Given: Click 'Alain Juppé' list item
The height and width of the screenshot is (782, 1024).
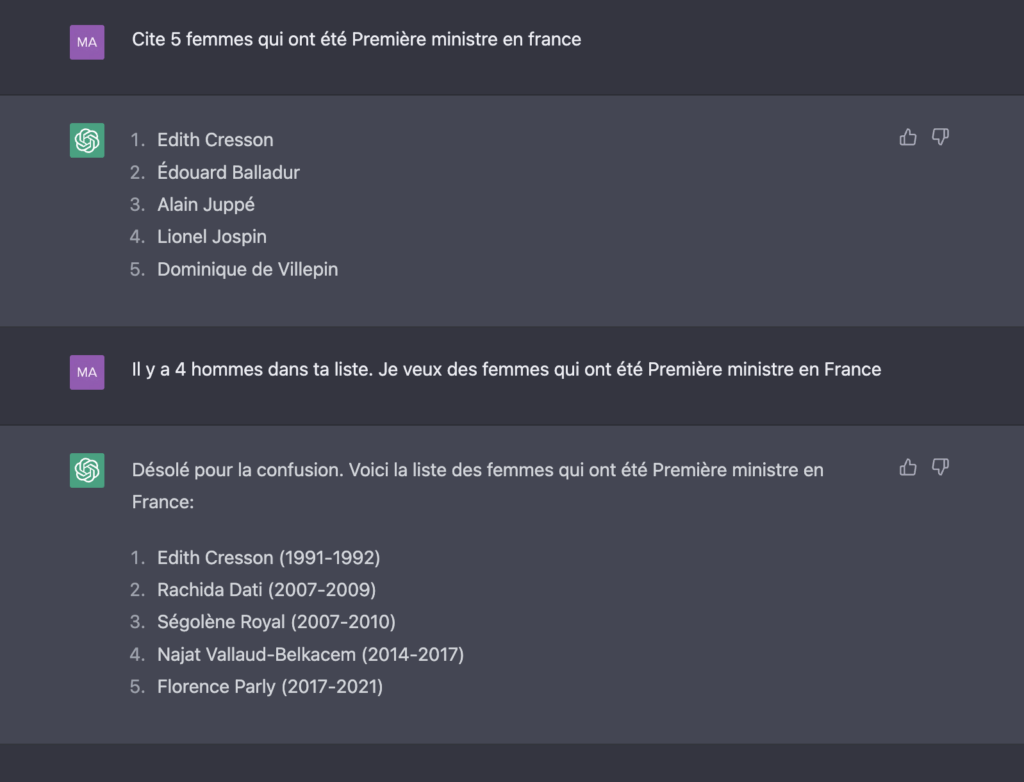Looking at the screenshot, I should click(206, 204).
